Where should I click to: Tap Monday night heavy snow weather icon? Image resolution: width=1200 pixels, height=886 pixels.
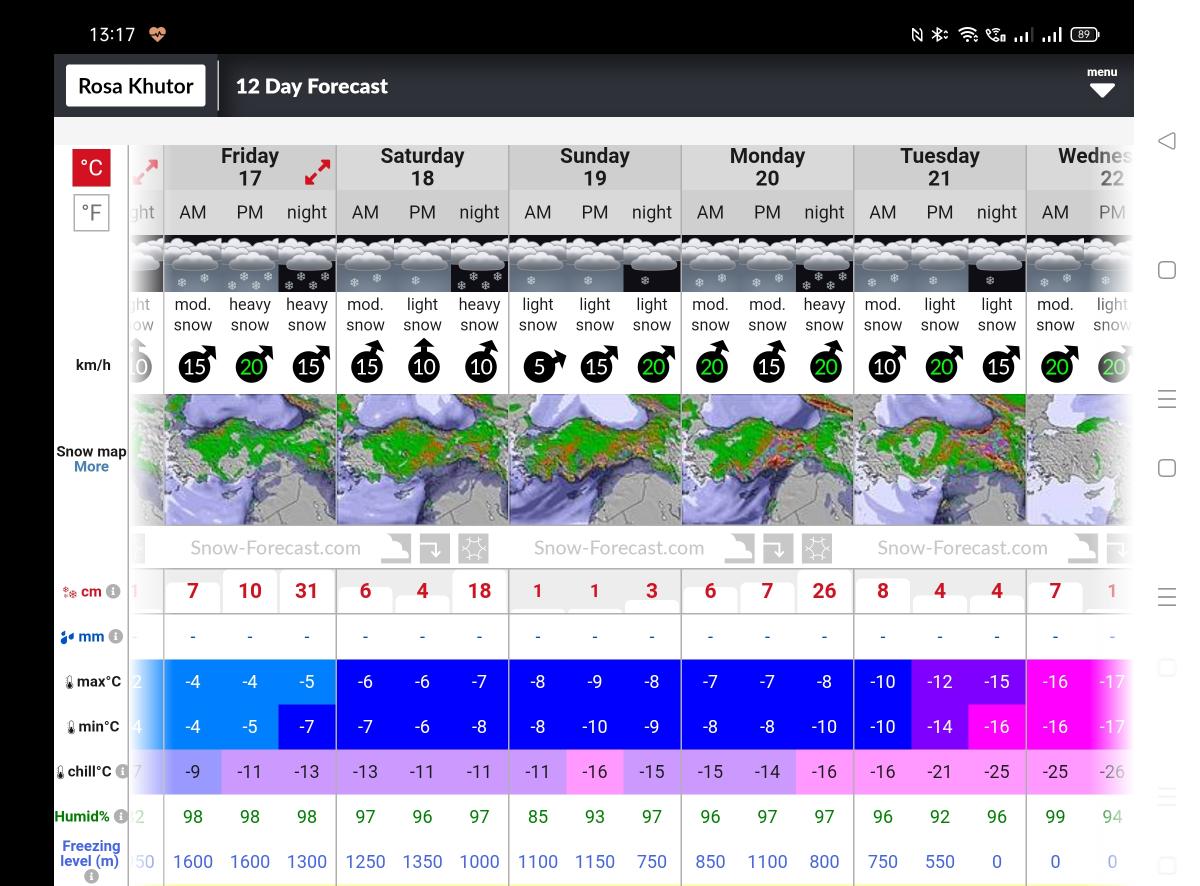(824, 265)
